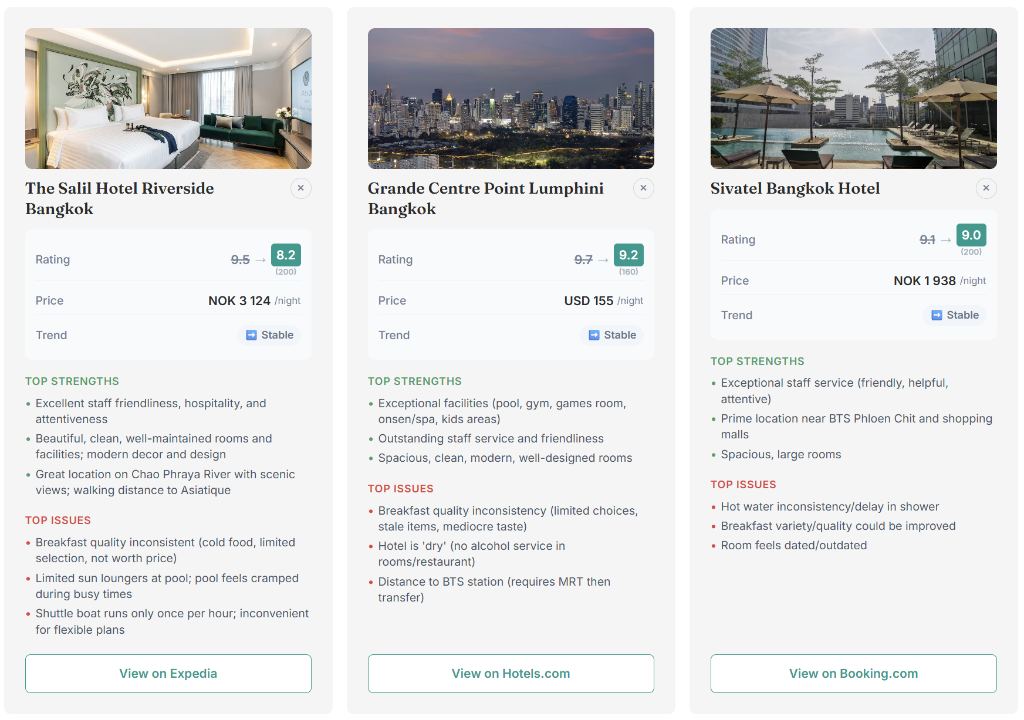
Task: Click the NOK 3 124 nightly price
Action: (x=241, y=300)
